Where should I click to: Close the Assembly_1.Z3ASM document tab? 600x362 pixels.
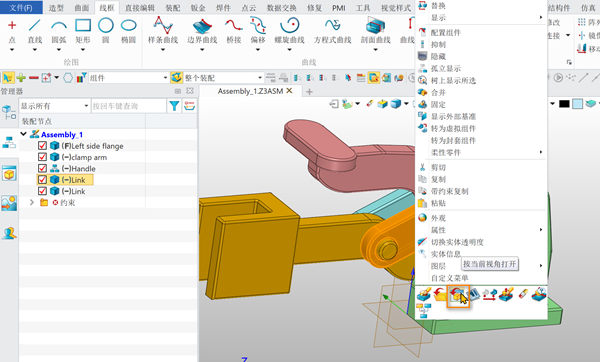[289, 91]
